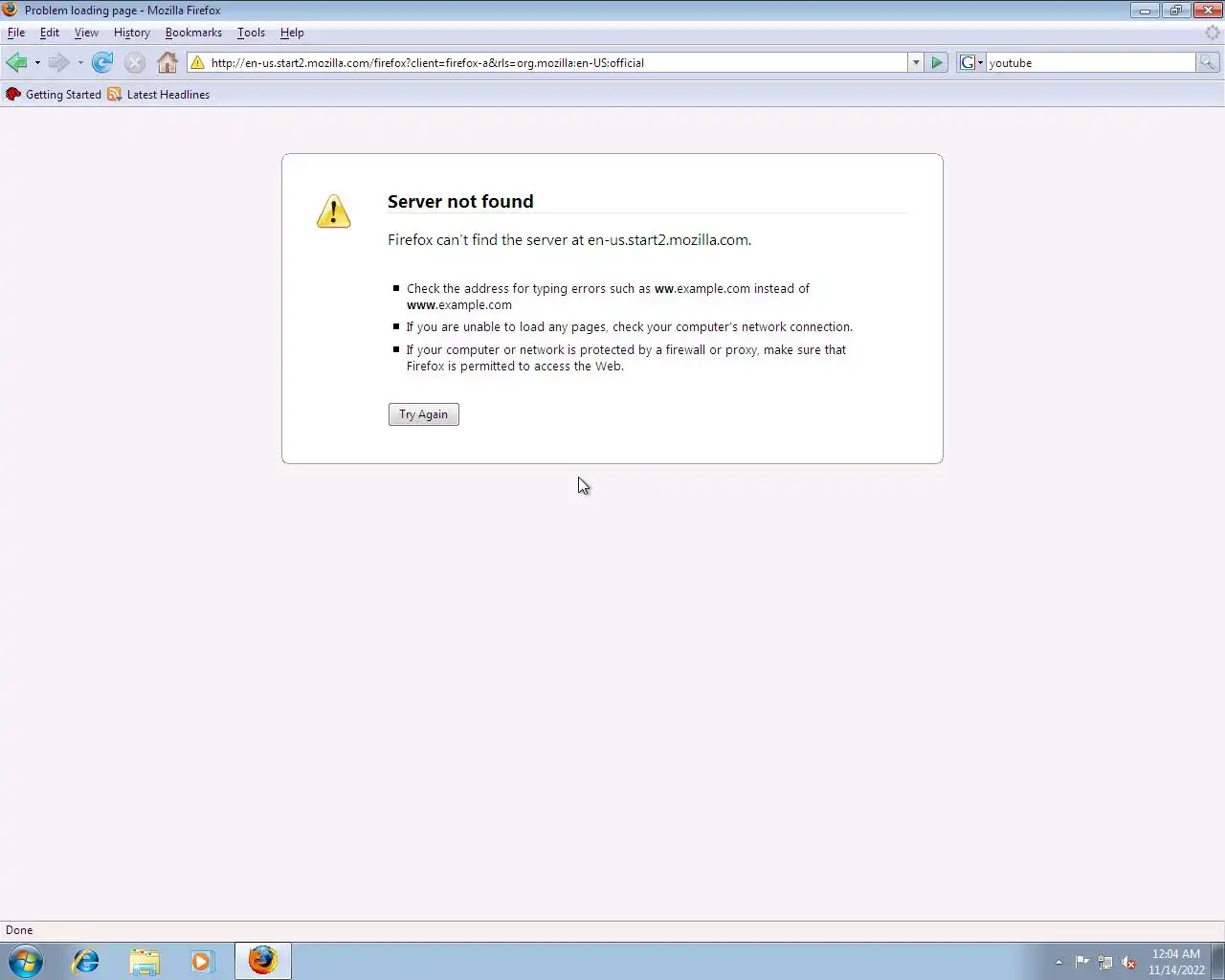Expand the address bar history dropdown
Image resolution: width=1225 pixels, height=980 pixels.
tap(916, 63)
